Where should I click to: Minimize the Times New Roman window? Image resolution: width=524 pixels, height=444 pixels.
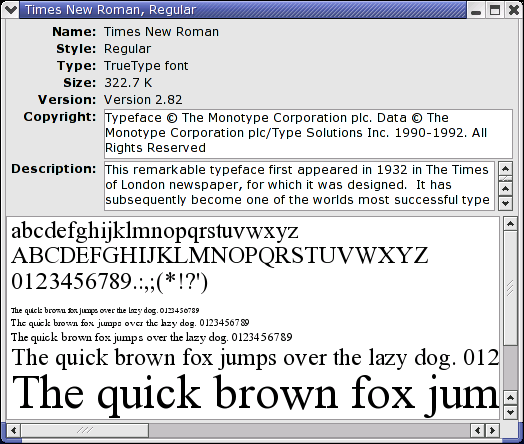(x=476, y=10)
